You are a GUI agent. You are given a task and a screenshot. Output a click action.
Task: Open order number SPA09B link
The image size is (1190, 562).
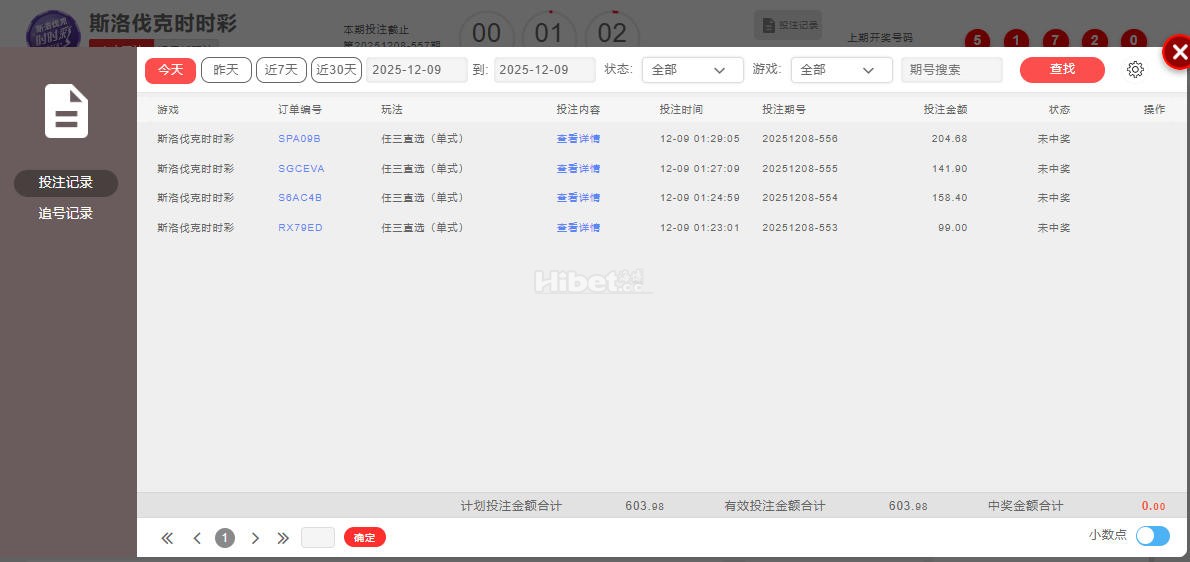point(299,139)
